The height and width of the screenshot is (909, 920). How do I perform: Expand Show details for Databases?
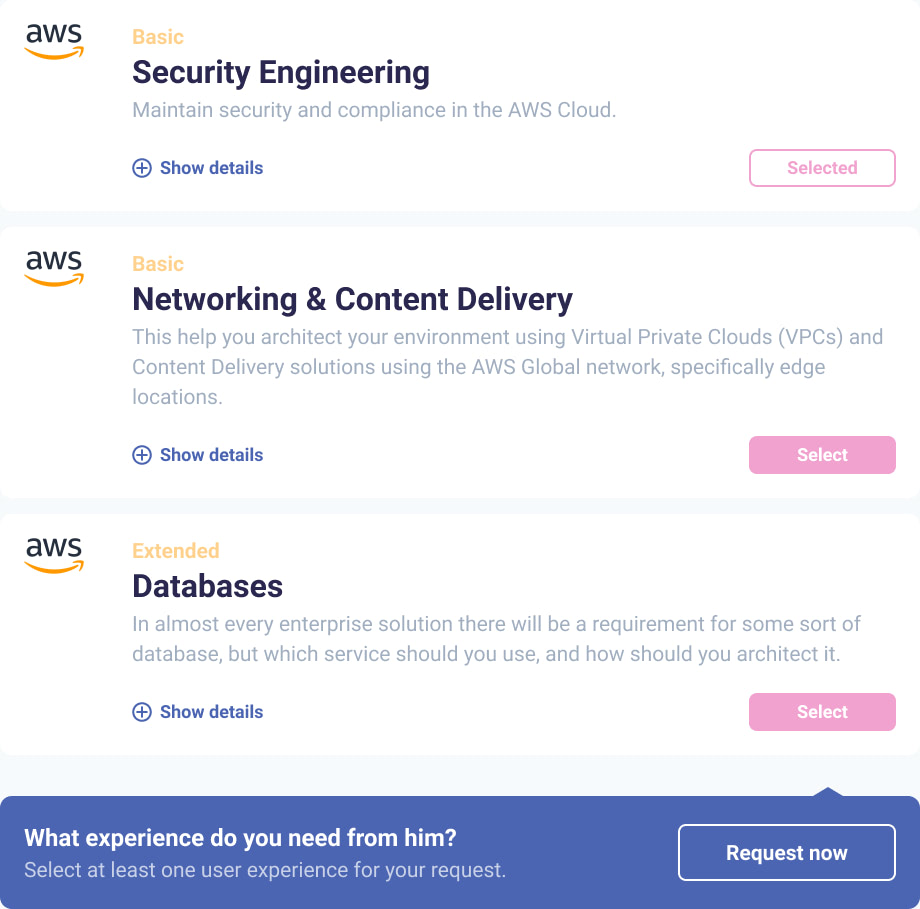(211, 712)
